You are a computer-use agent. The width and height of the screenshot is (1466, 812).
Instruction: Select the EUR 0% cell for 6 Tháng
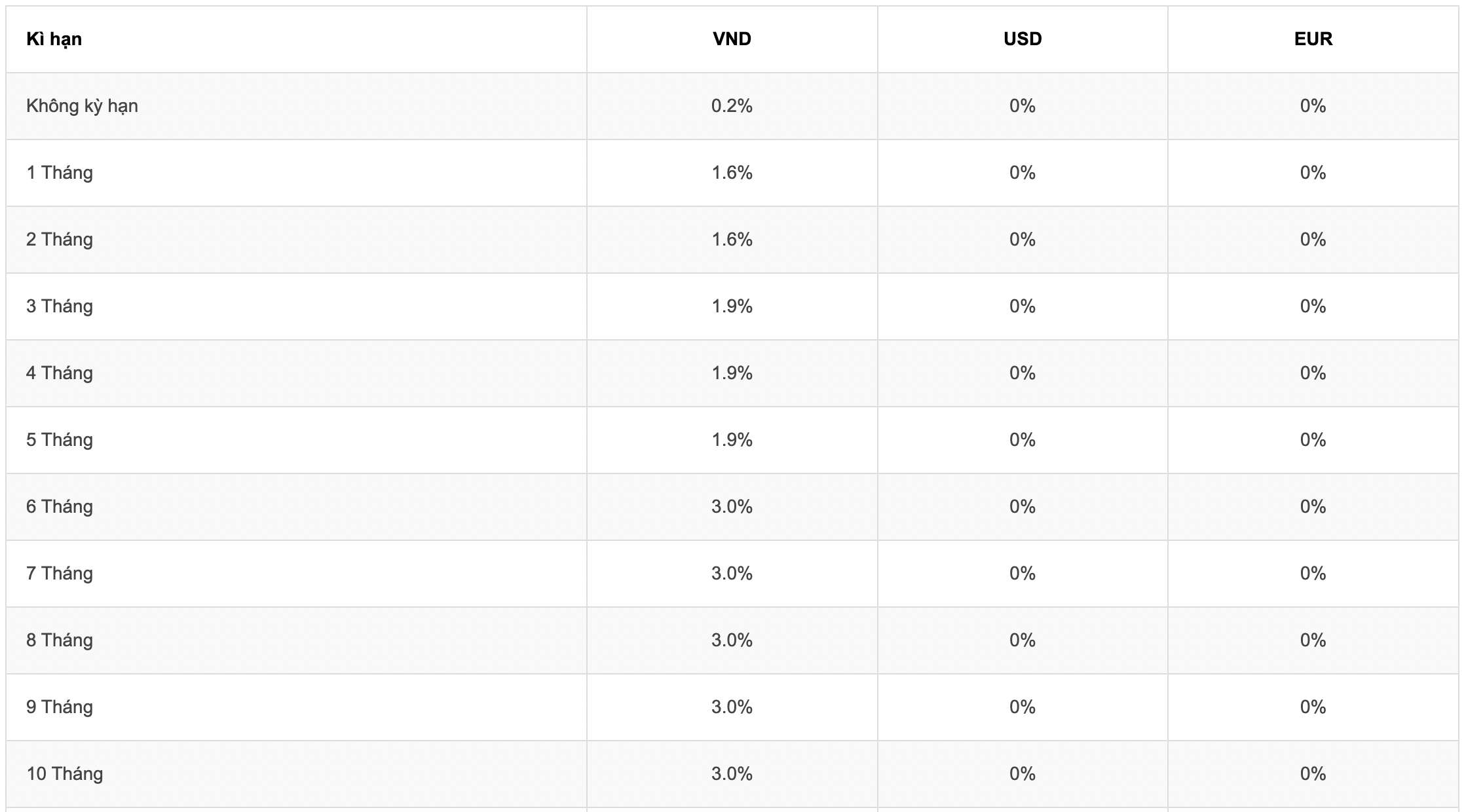tap(1313, 507)
